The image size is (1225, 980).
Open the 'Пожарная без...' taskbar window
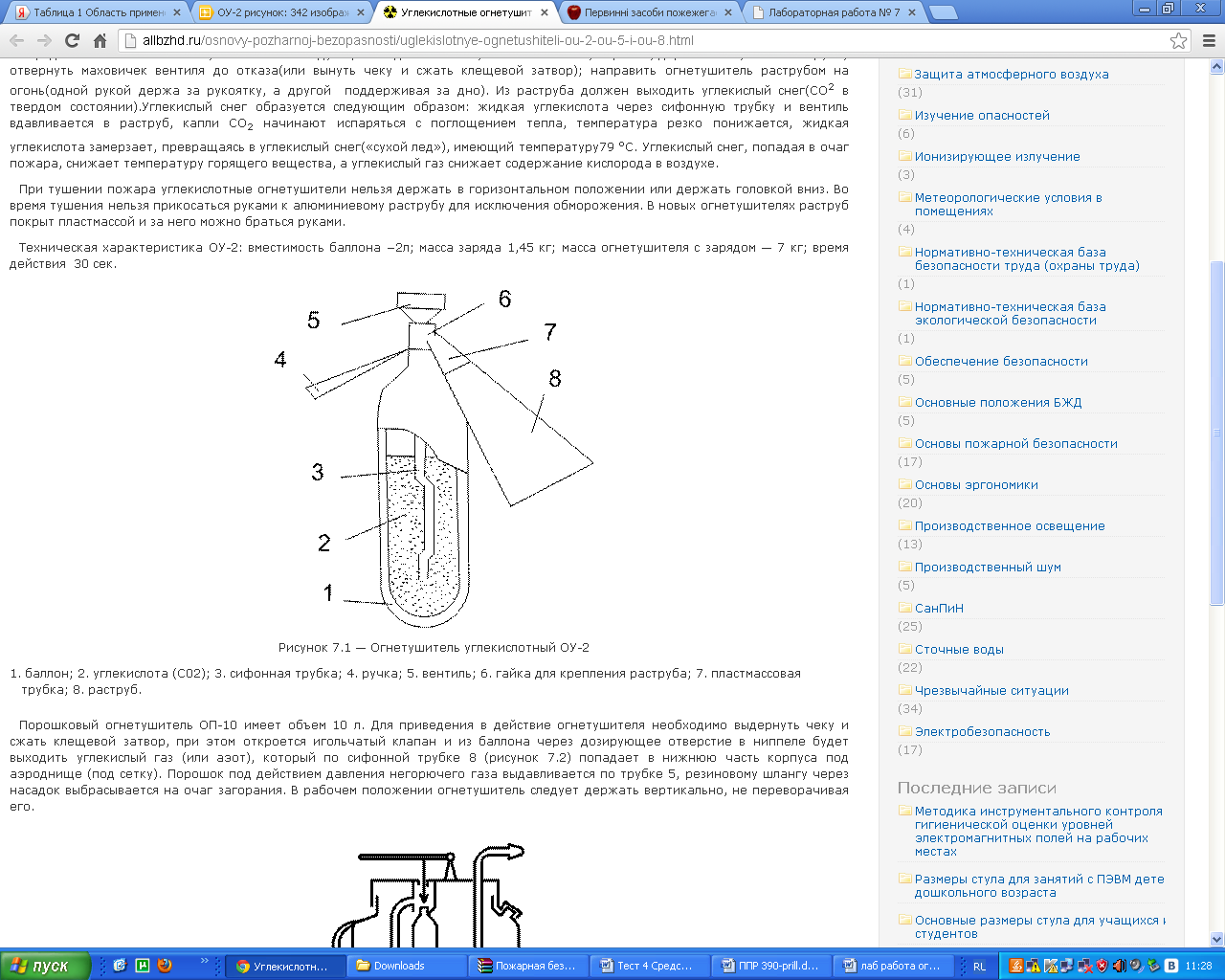[527, 966]
